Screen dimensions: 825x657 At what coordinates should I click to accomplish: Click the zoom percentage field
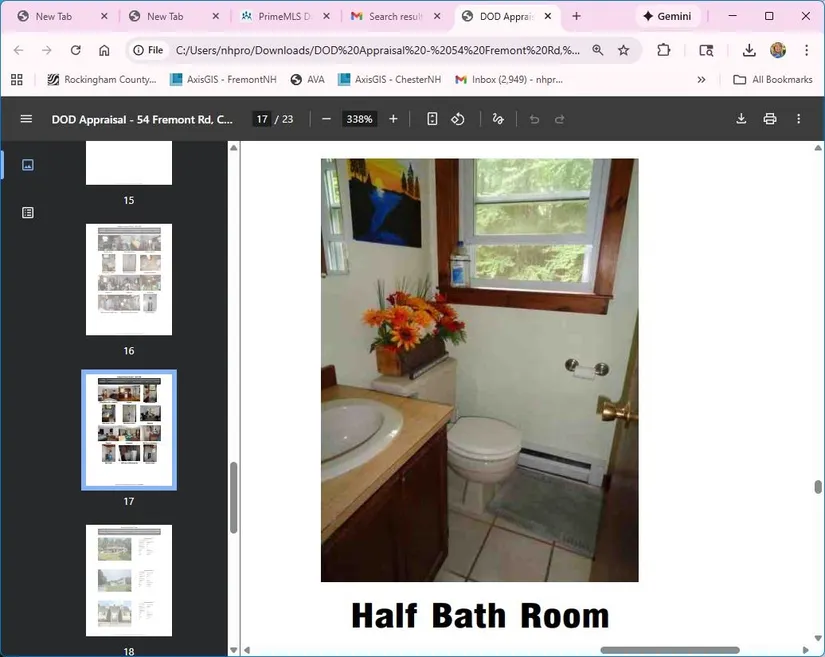coord(359,119)
